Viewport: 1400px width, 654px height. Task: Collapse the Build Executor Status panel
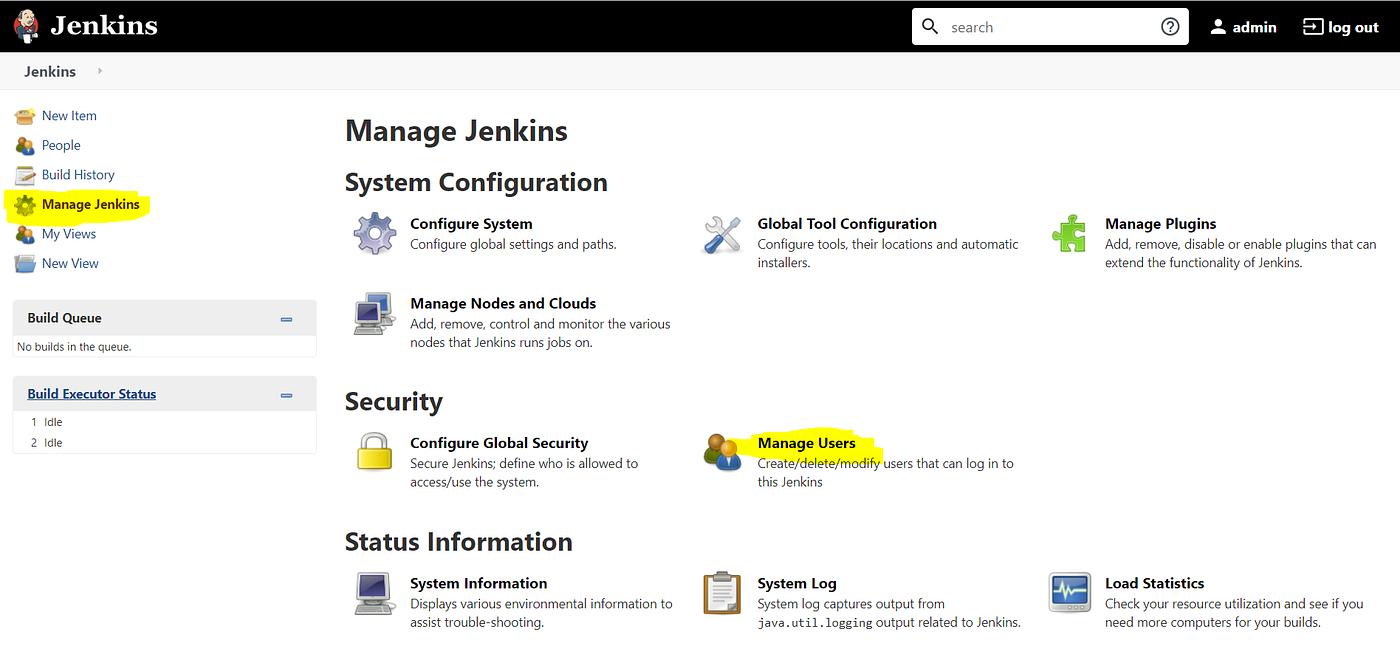click(287, 395)
